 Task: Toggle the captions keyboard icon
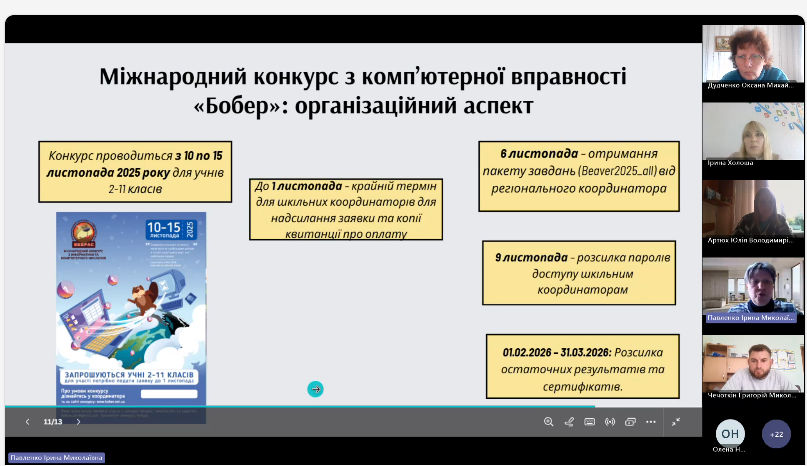tap(590, 422)
